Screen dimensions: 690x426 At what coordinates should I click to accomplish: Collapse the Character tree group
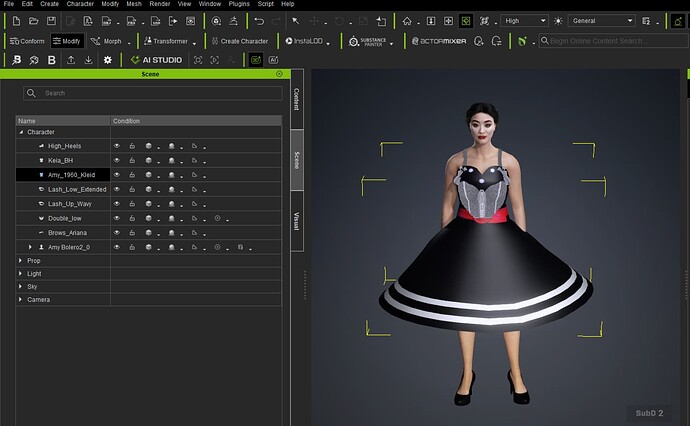(x=21, y=132)
